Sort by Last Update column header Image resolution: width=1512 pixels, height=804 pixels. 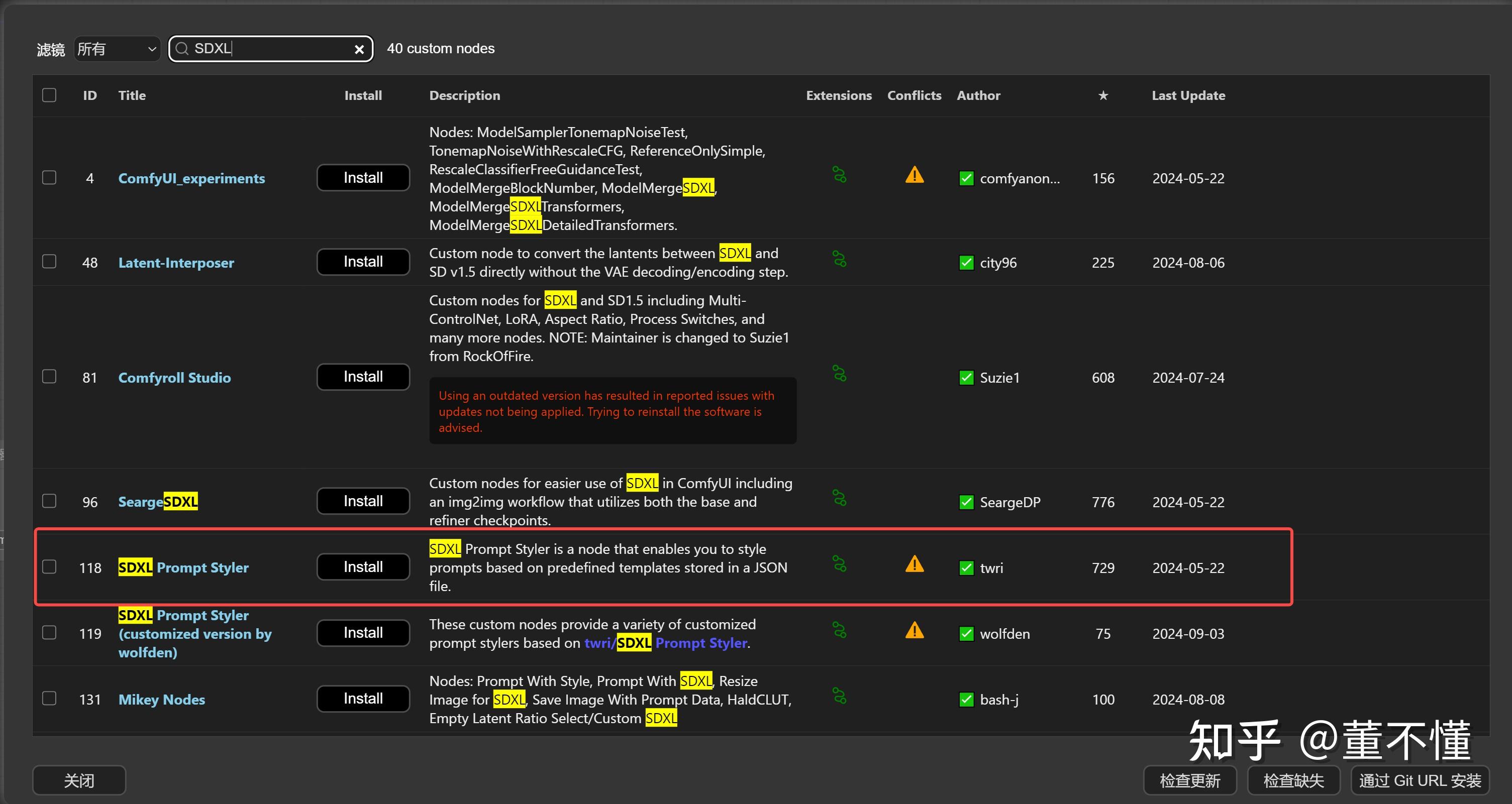coord(1188,95)
